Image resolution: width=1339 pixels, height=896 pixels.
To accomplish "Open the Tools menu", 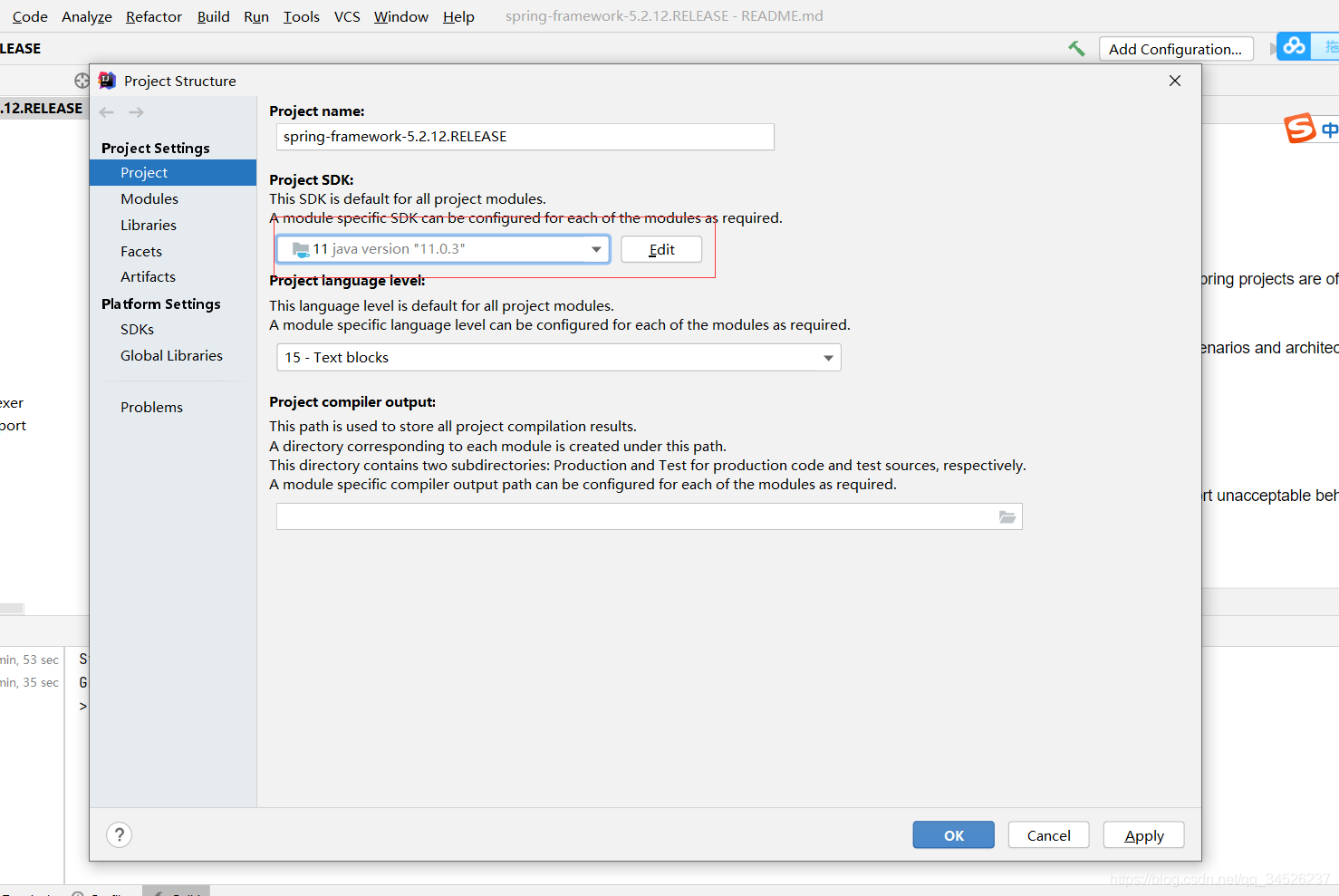I will 302,16.
